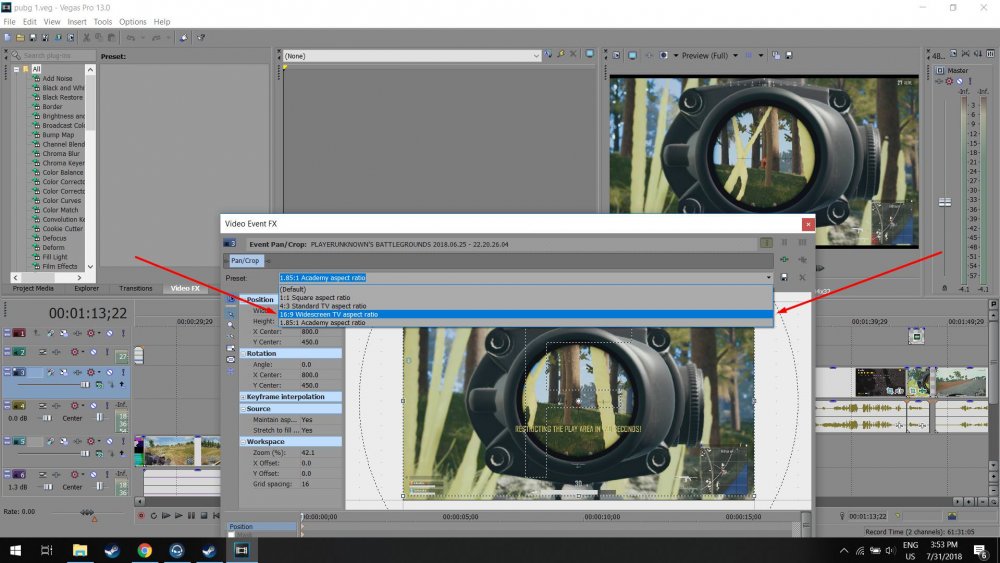This screenshot has height=563, width=1000.
Task: Open the notification center icon
Action: coord(981,550)
